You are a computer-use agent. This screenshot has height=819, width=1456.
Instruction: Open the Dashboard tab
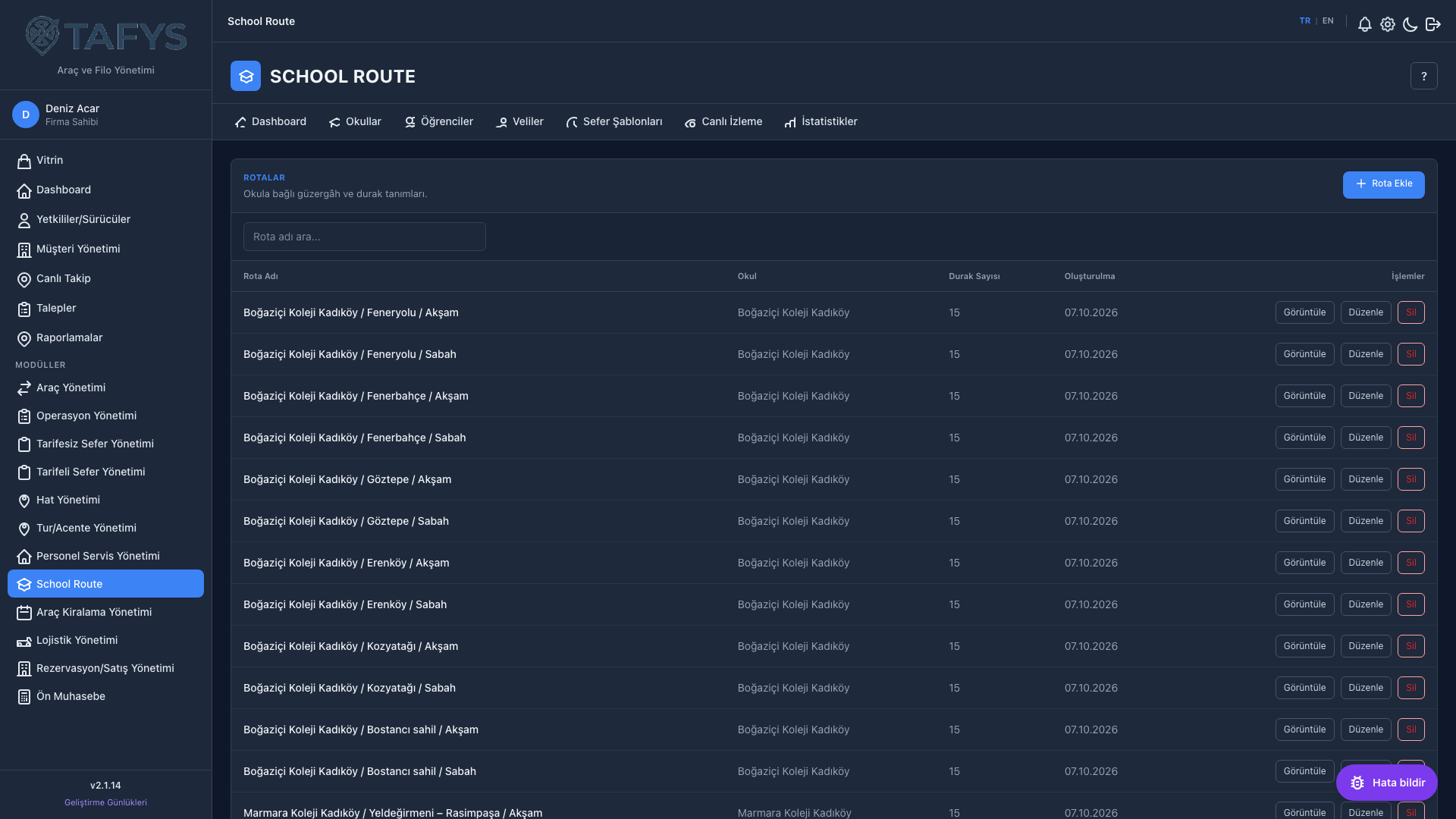(x=271, y=121)
